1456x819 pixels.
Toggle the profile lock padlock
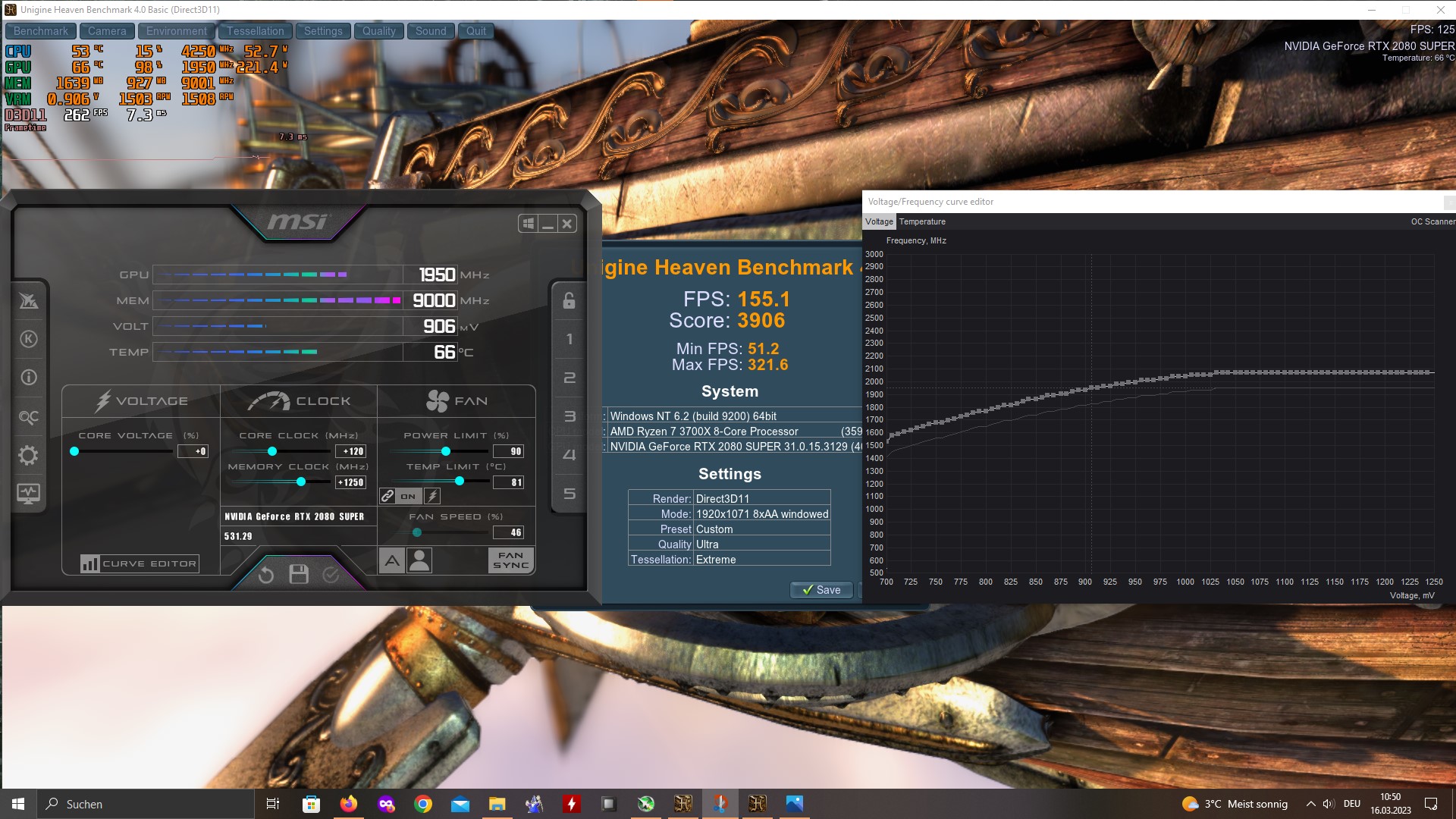(x=569, y=300)
